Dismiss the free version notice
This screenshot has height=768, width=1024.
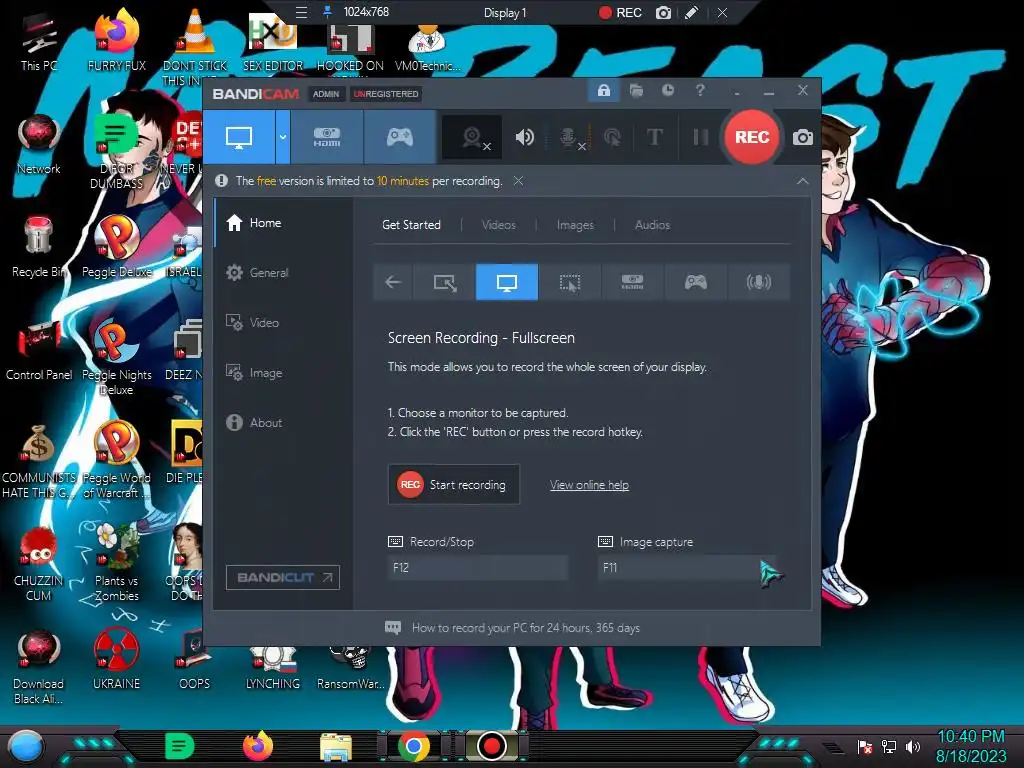tap(518, 181)
